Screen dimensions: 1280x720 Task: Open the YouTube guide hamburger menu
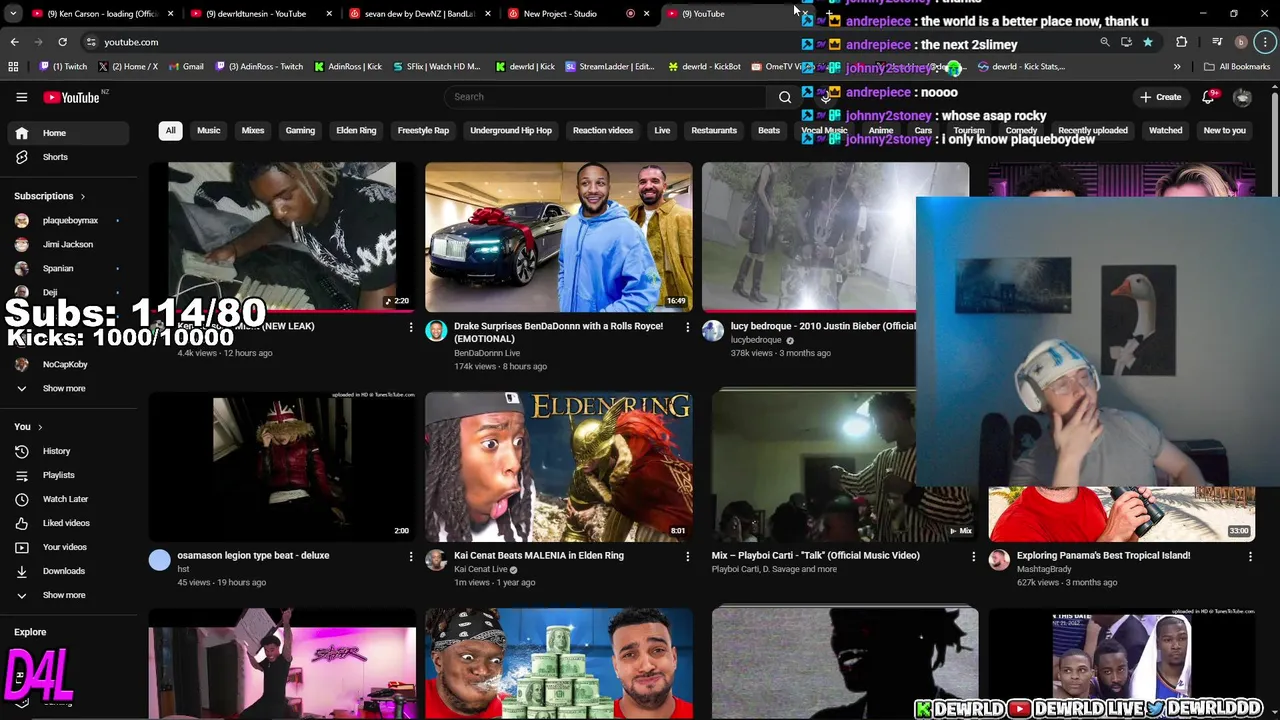21,97
